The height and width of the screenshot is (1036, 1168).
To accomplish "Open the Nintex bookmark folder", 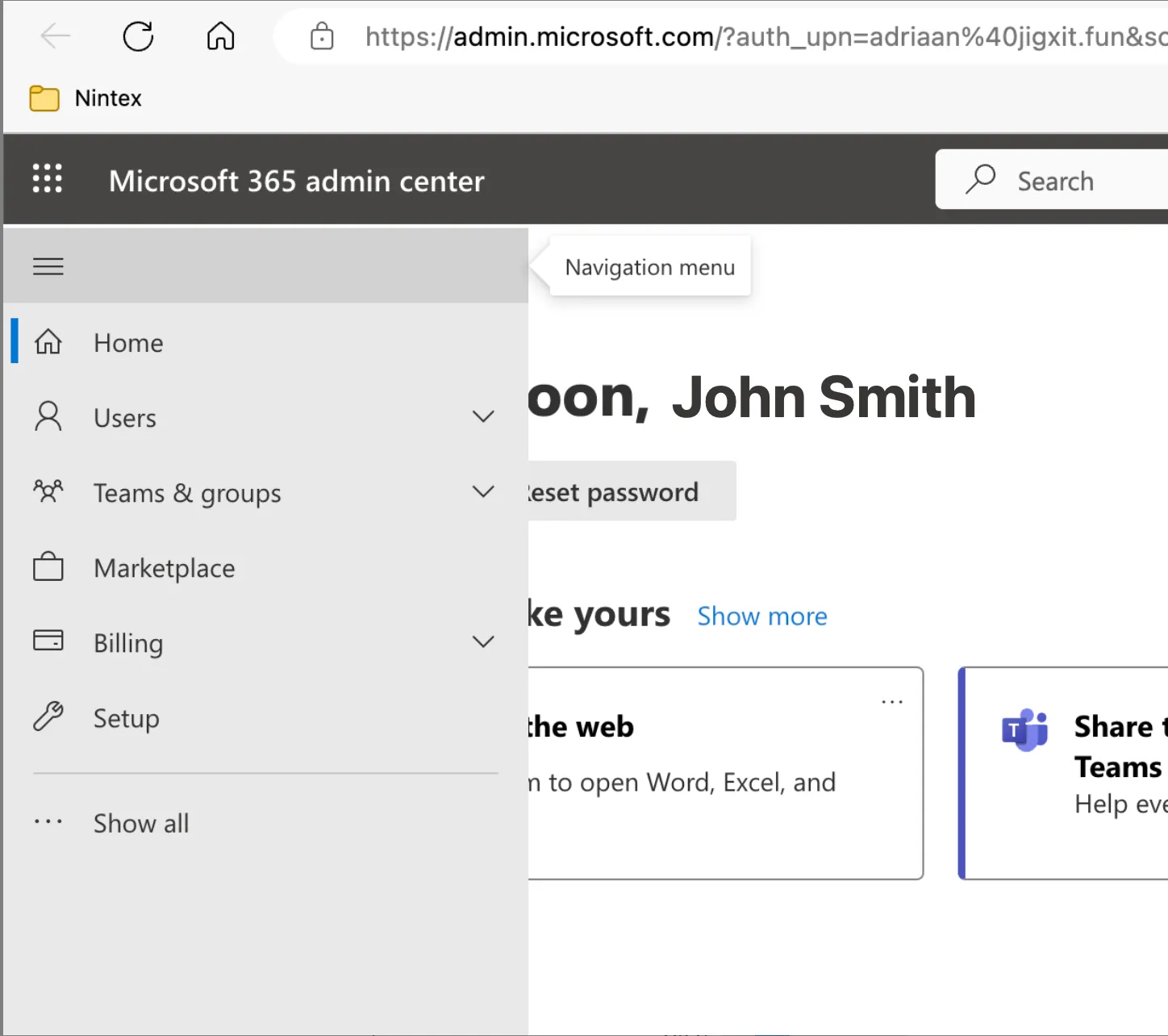I will click(86, 98).
